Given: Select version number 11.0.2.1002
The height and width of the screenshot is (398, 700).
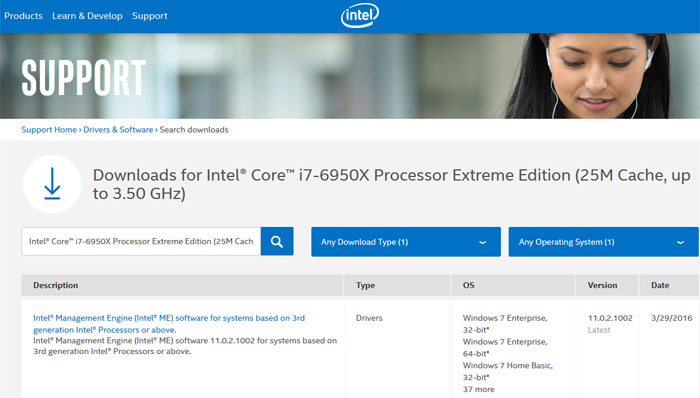Looking at the screenshot, I should pyautogui.click(x=610, y=318).
